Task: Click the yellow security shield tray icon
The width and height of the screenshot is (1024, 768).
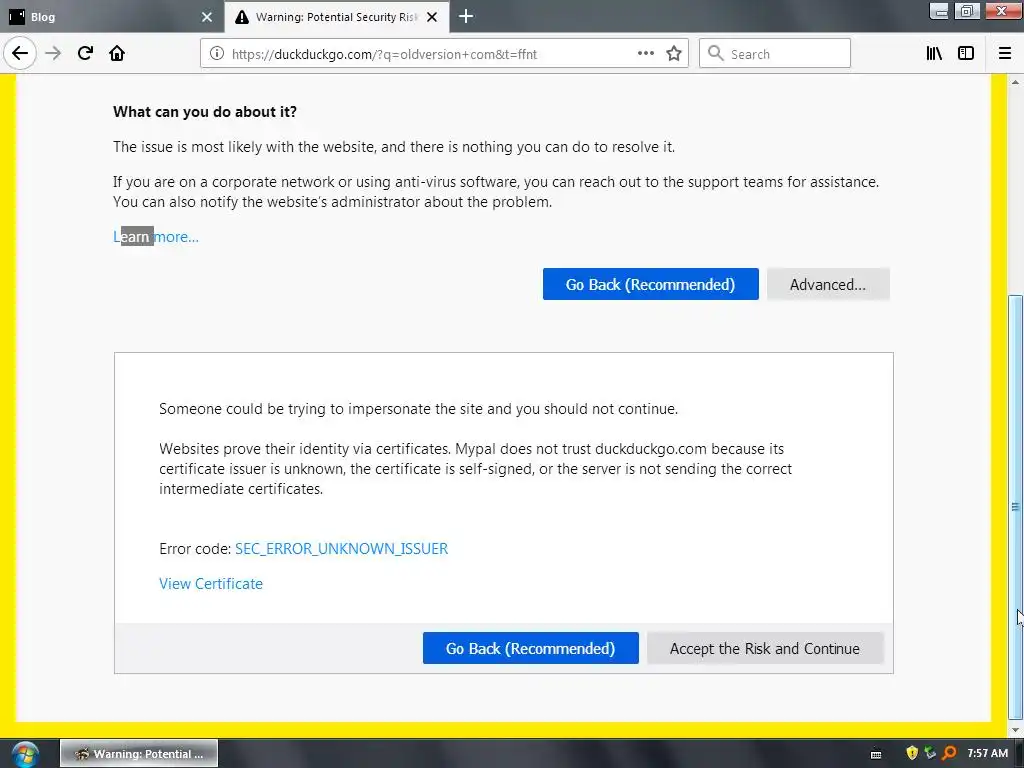Action: (x=912, y=753)
